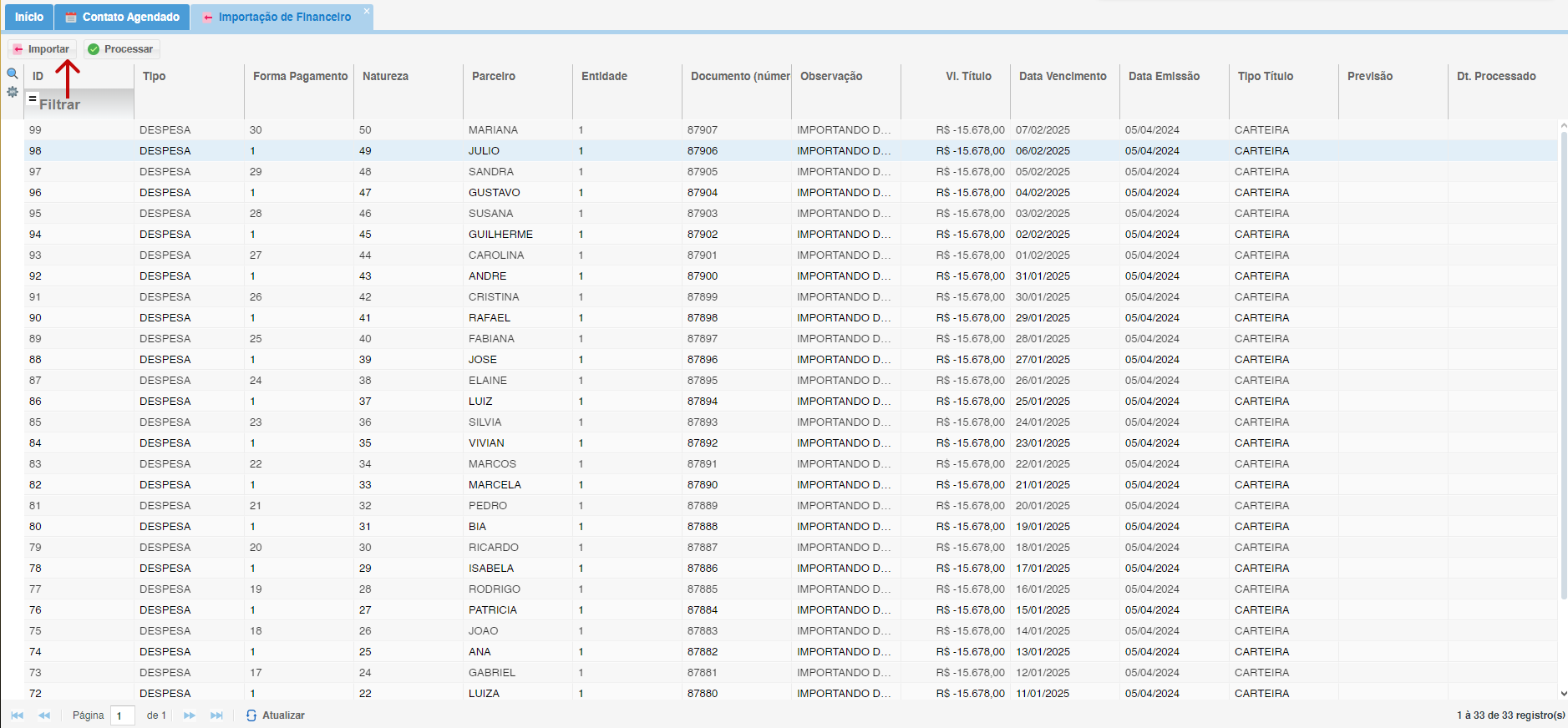
Task: Click due date 16/01/2025
Action: [x=1043, y=589]
